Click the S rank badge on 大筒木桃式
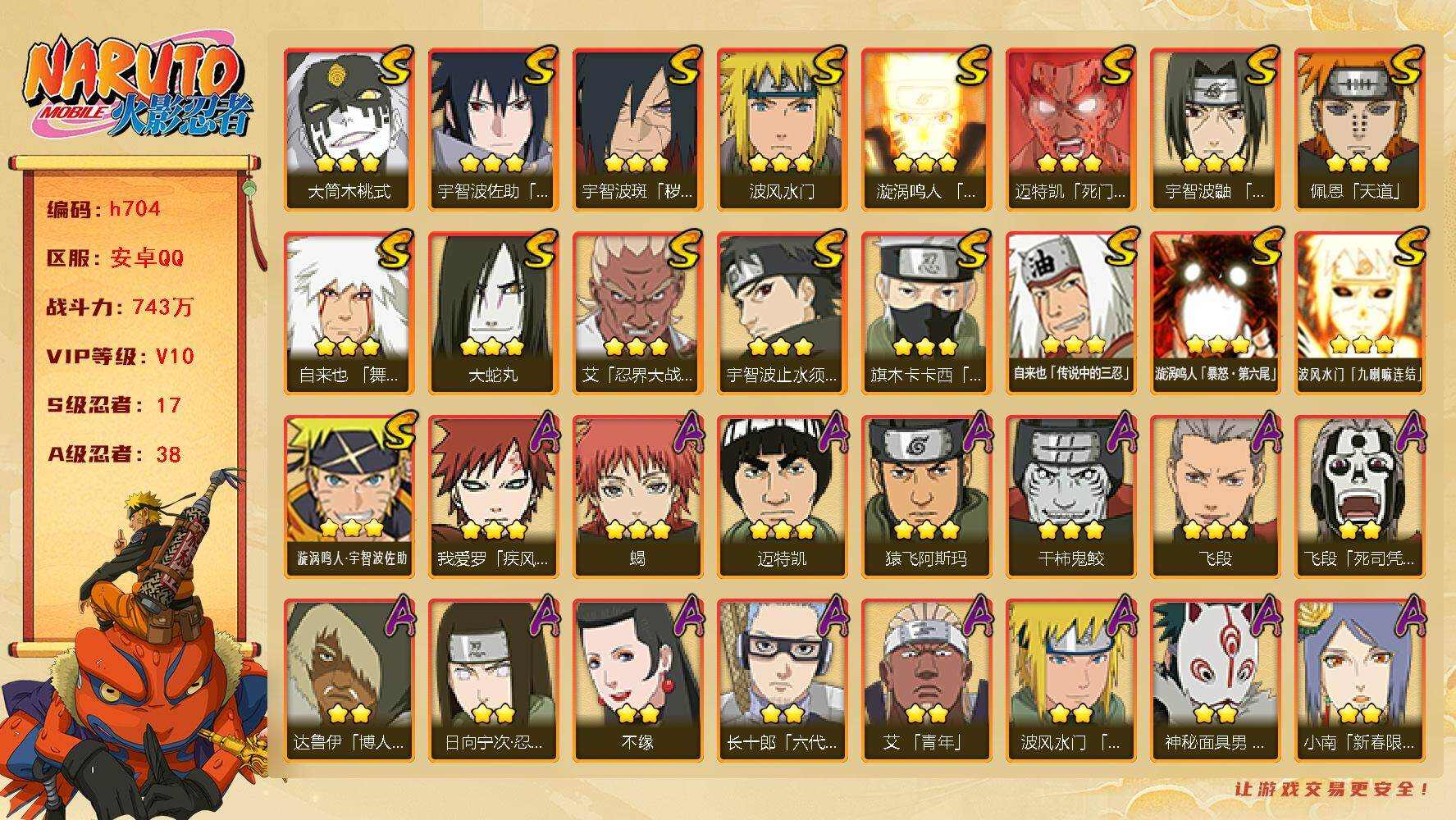 [x=395, y=65]
